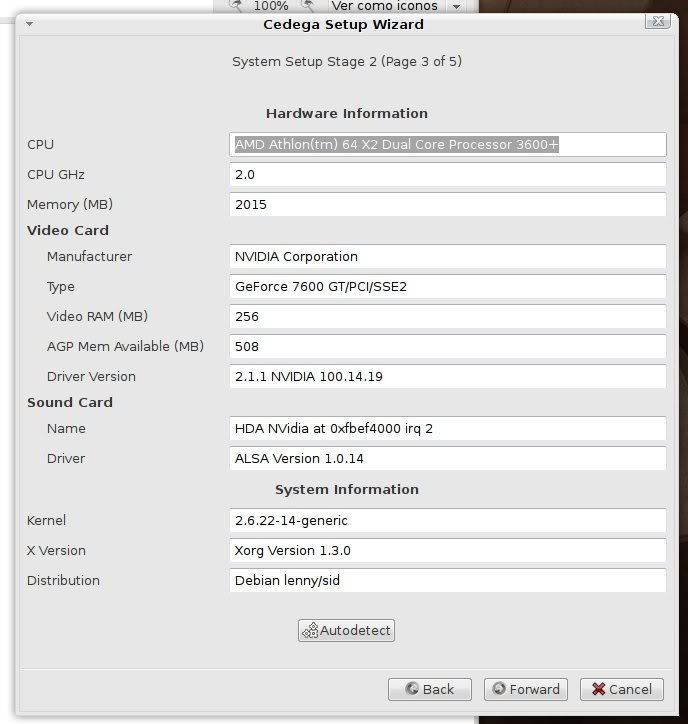The width and height of the screenshot is (688, 724).
Task: Go to the next page with Forward
Action: click(525, 689)
